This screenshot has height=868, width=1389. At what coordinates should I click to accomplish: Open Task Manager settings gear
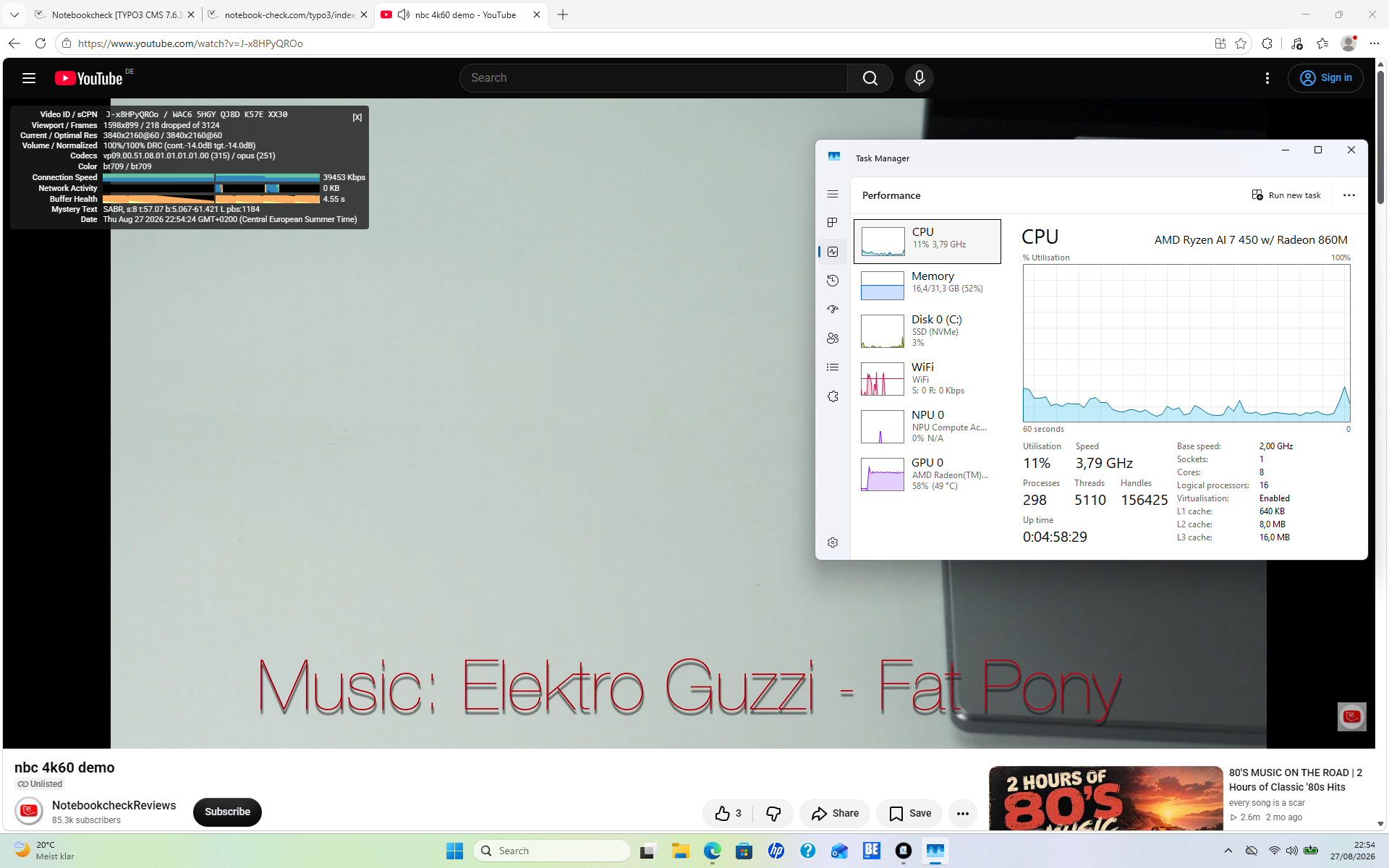(833, 542)
